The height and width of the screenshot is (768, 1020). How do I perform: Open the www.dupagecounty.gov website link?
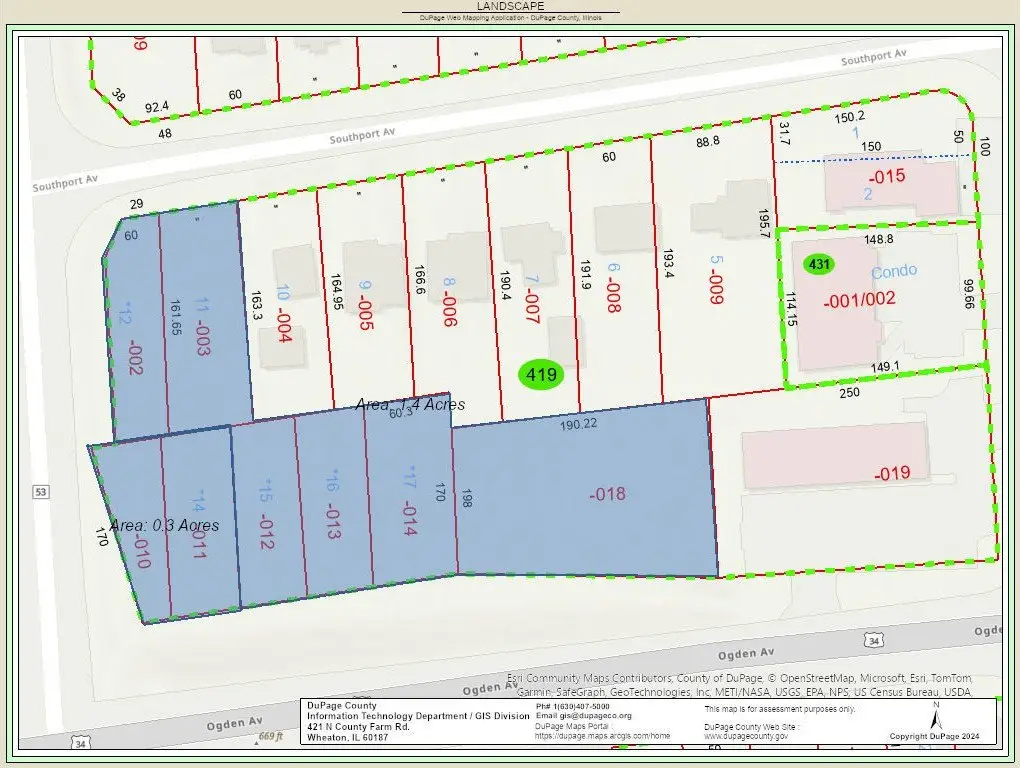click(746, 735)
